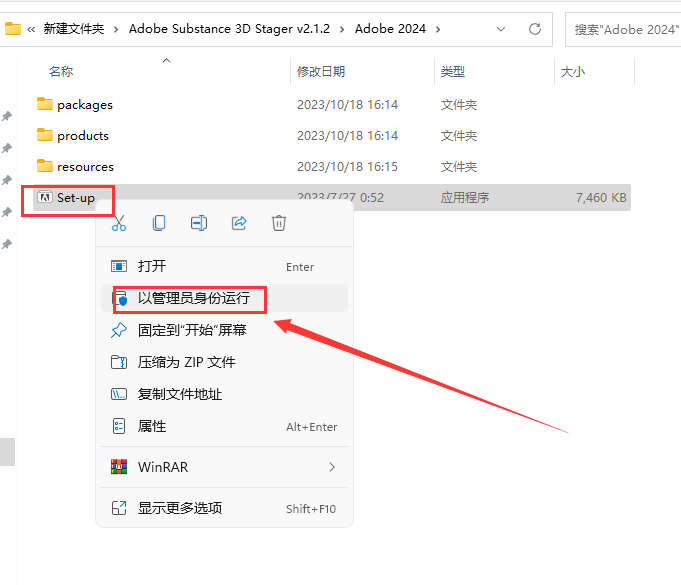
Task: Click the Set-up file name
Action: coord(76,198)
